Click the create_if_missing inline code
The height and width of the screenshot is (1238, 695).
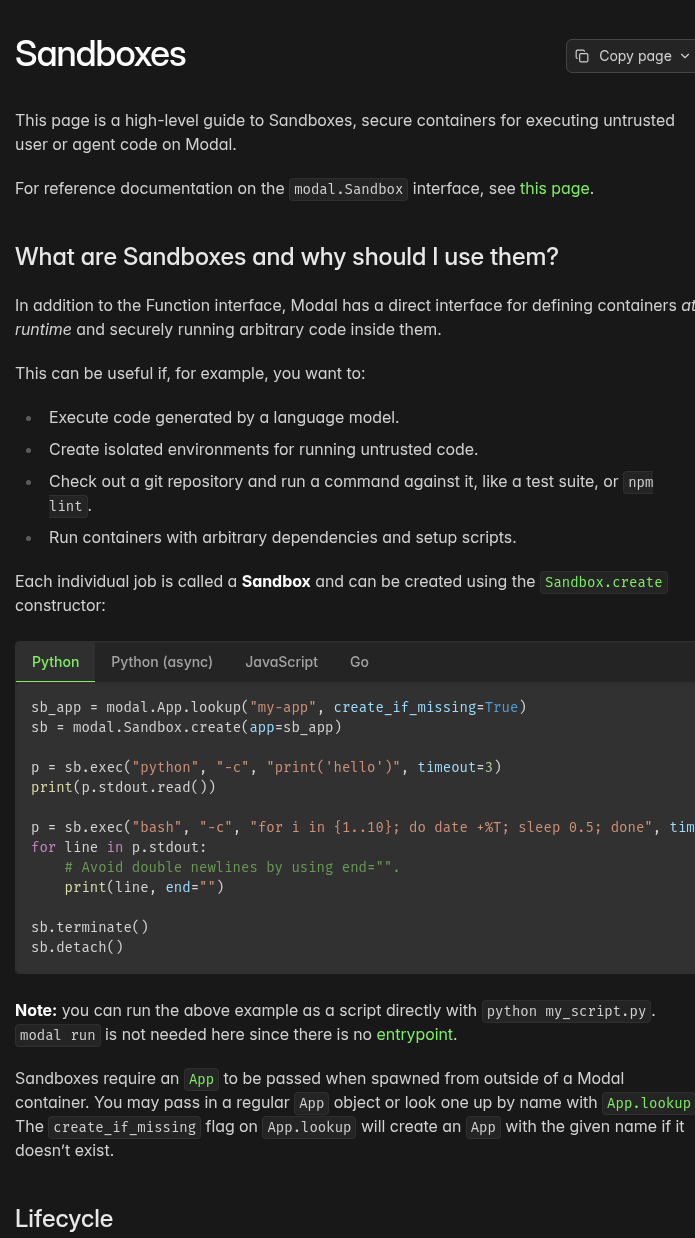pyautogui.click(x=124, y=1127)
